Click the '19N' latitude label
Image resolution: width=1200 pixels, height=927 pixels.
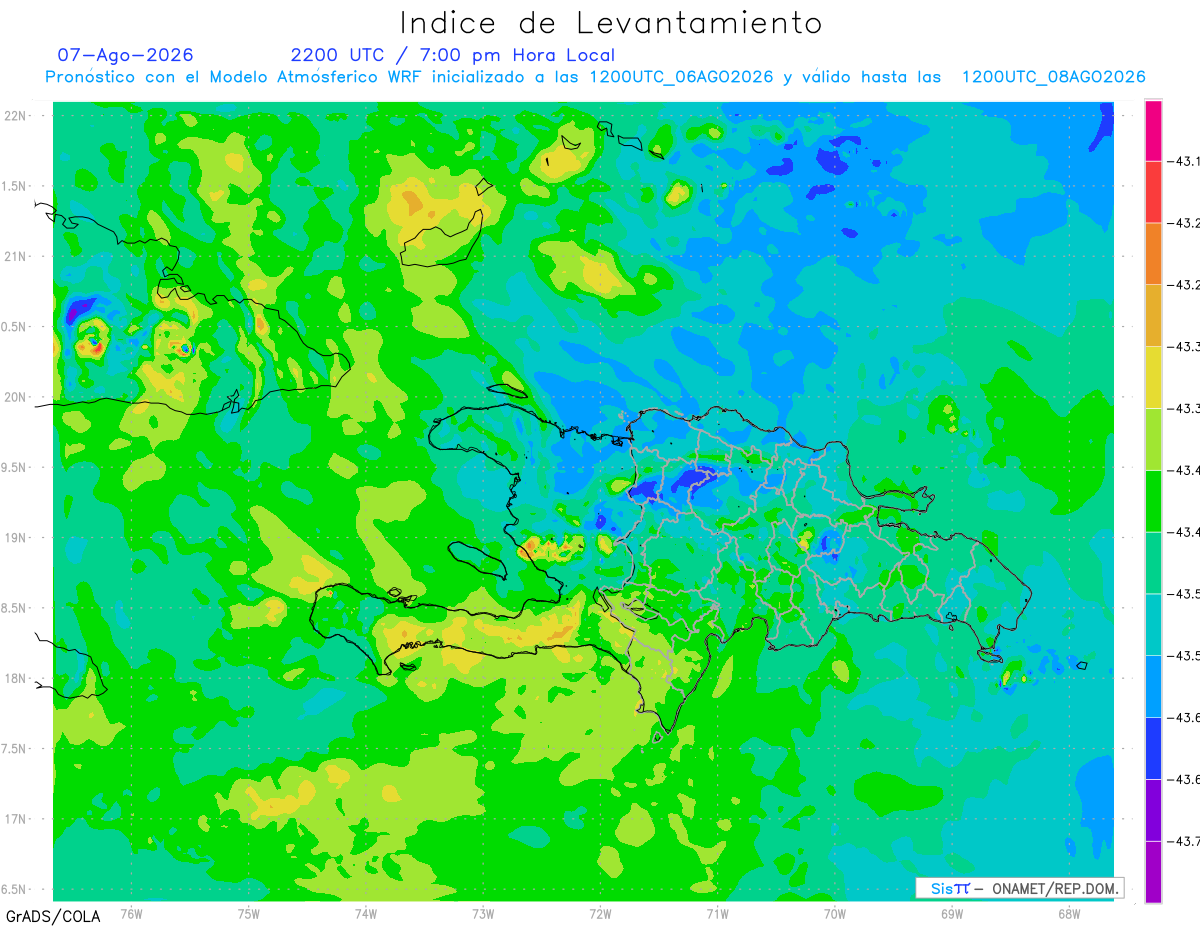click(16, 538)
